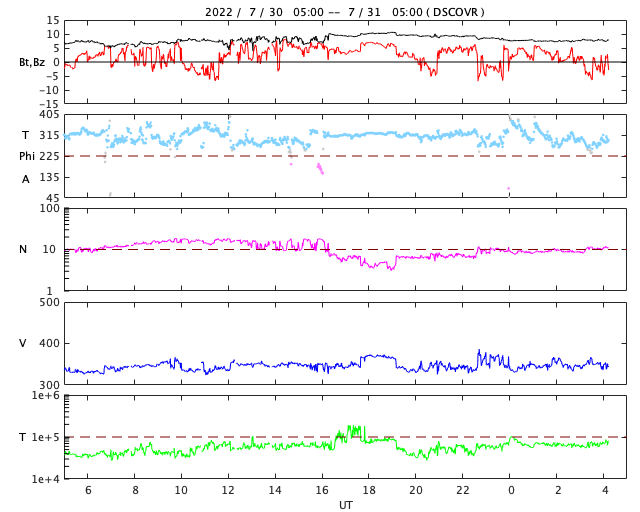
Task: Click the 'Phi' axis label
Action: click(27, 156)
